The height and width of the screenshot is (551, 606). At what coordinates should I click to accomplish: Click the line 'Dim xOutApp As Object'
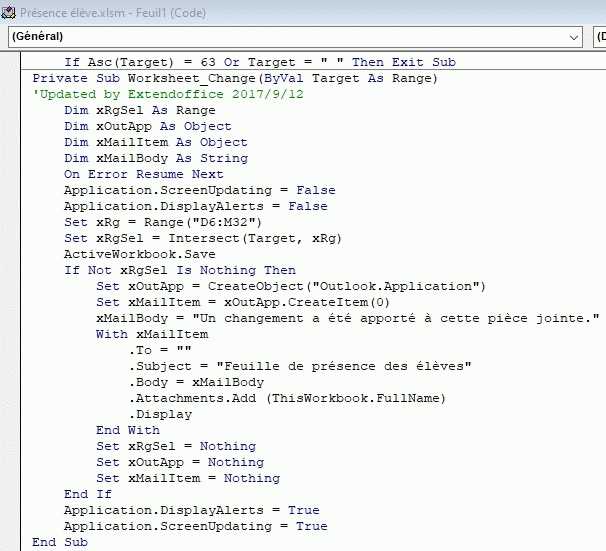pos(148,126)
